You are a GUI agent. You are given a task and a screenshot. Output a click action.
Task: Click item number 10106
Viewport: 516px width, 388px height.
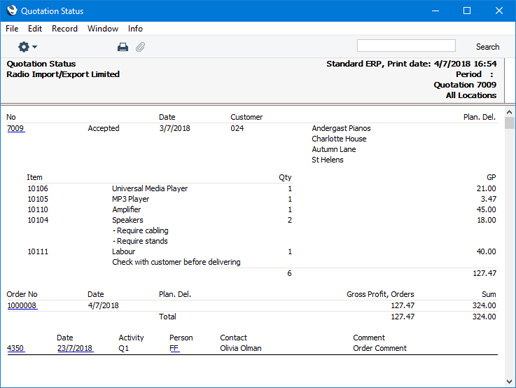[38, 189]
